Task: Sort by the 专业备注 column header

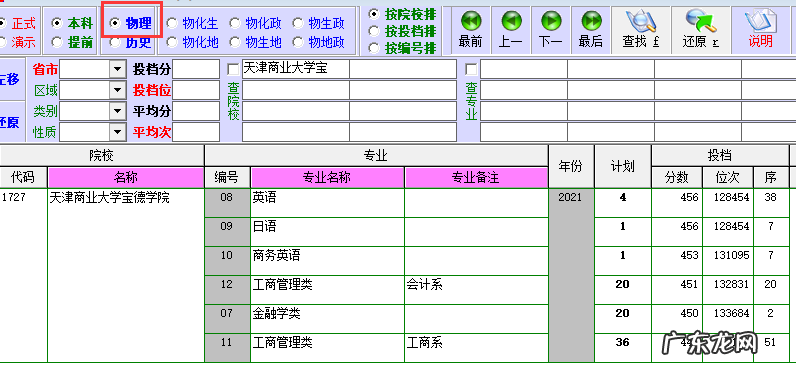Action: (476, 177)
